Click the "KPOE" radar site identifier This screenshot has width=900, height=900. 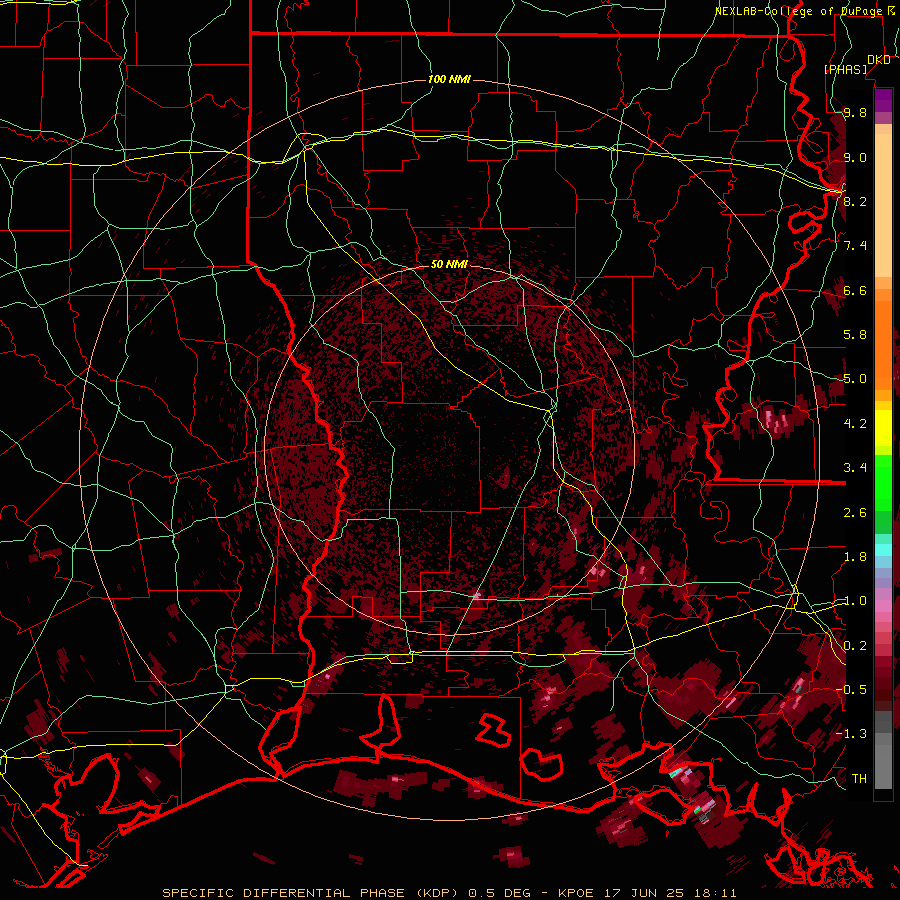(x=577, y=893)
